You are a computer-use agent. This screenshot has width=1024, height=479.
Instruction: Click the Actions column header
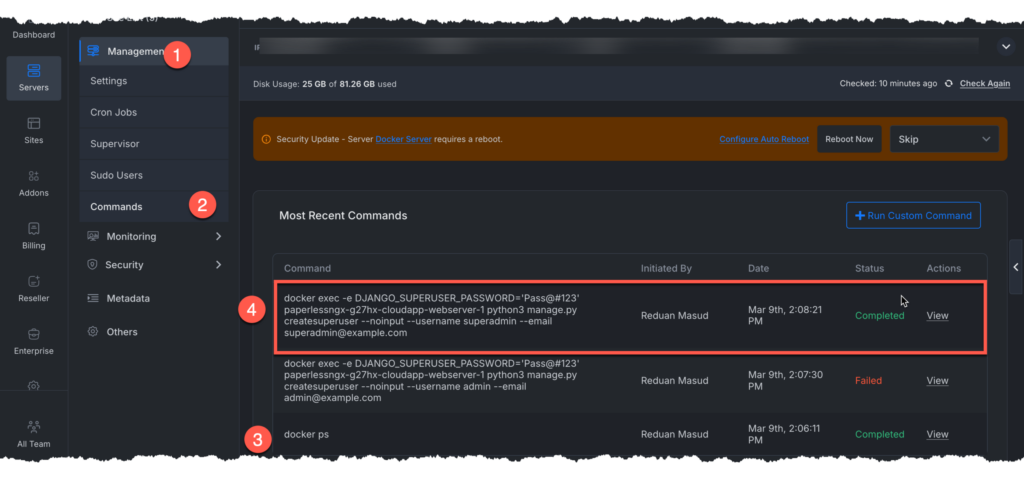[x=944, y=269]
